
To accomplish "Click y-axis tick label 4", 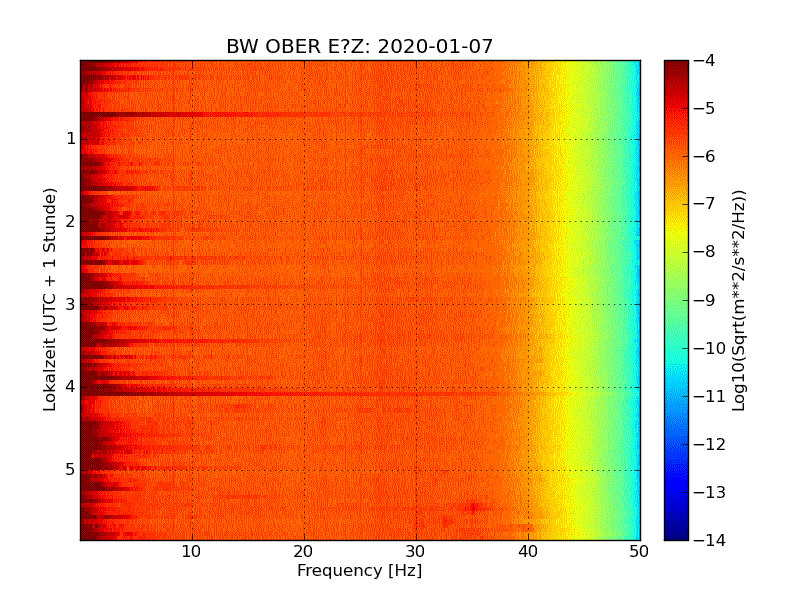I will click(71, 387).
